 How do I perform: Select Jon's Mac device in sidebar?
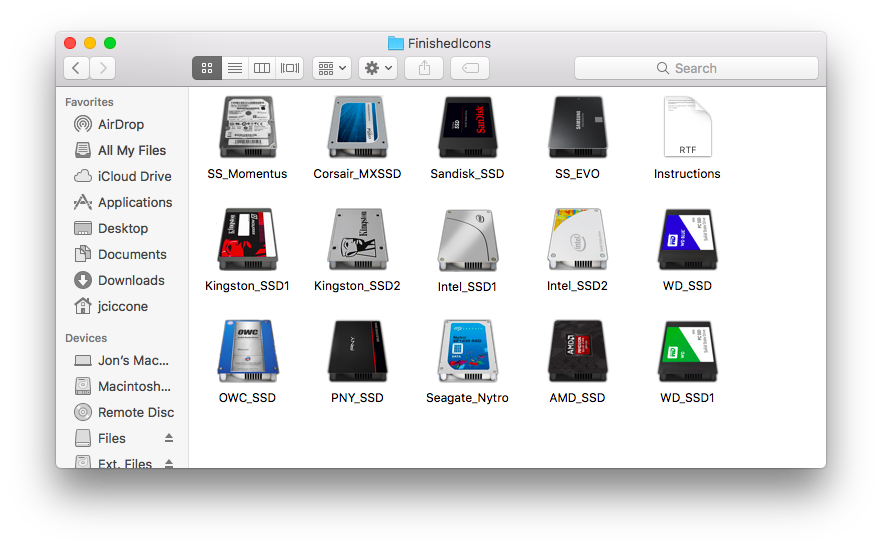[x=121, y=360]
